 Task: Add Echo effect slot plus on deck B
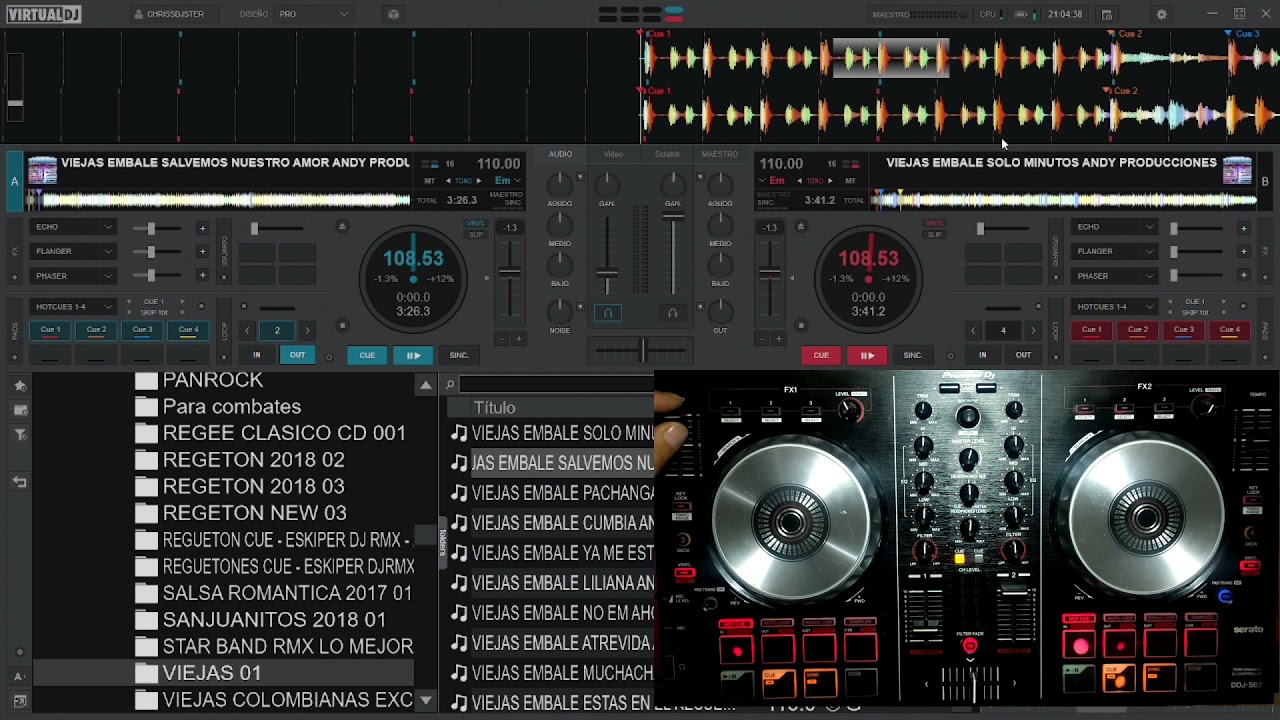(x=1243, y=228)
